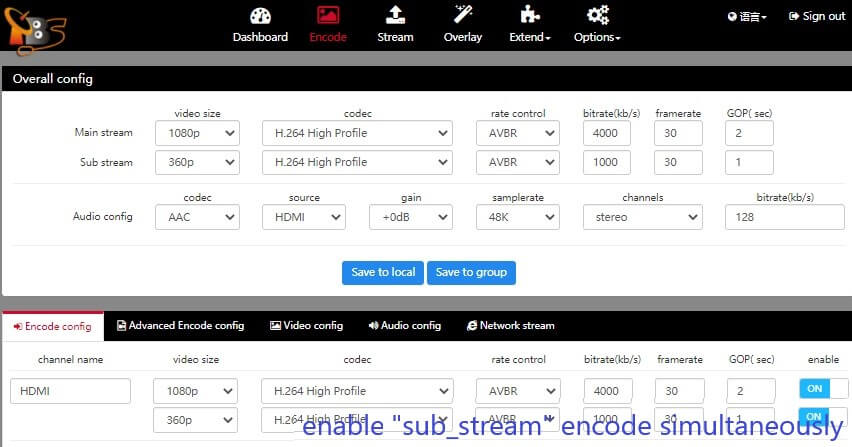The height and width of the screenshot is (447, 852).
Task: Switch to the Network stream tab
Action: tap(510, 326)
